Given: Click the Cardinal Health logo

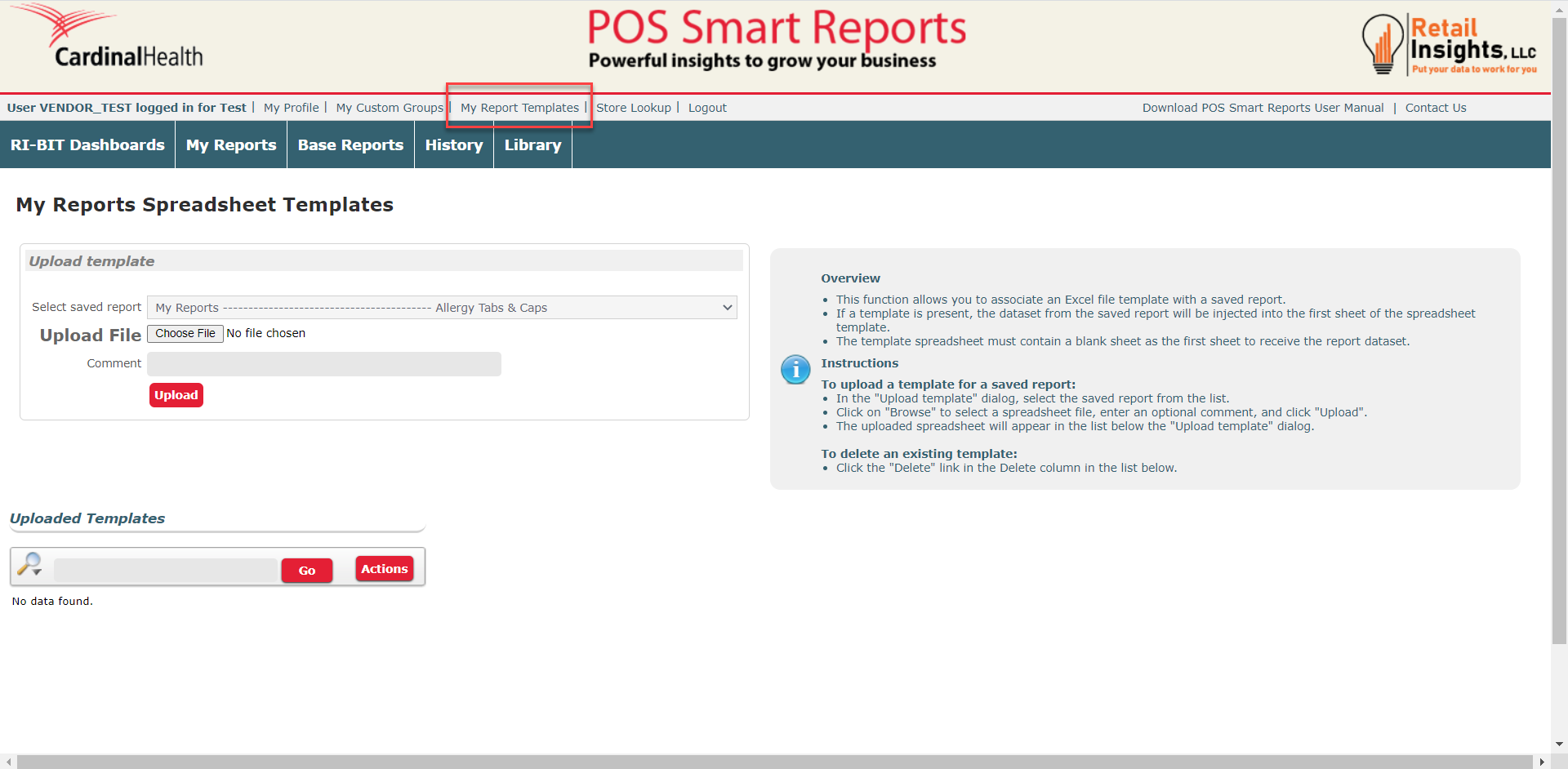Looking at the screenshot, I should point(108,39).
